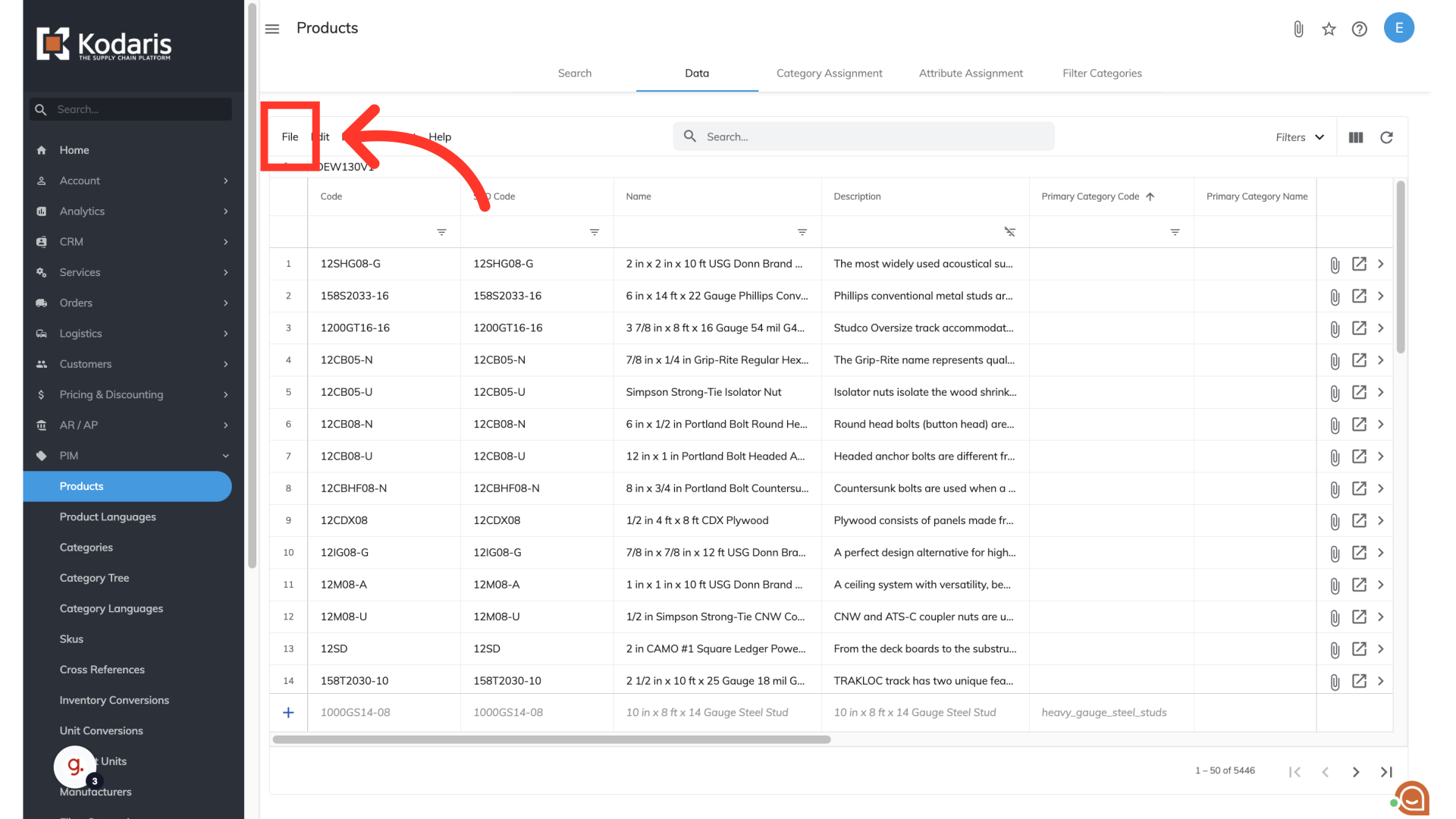This screenshot has height=819, width=1456.
Task: Switch to the Category Assignment tab
Action: point(829,74)
